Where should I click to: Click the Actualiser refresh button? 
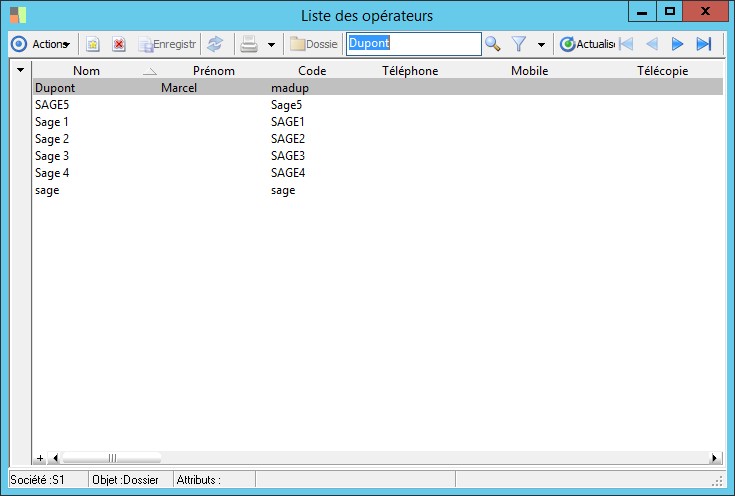point(586,44)
